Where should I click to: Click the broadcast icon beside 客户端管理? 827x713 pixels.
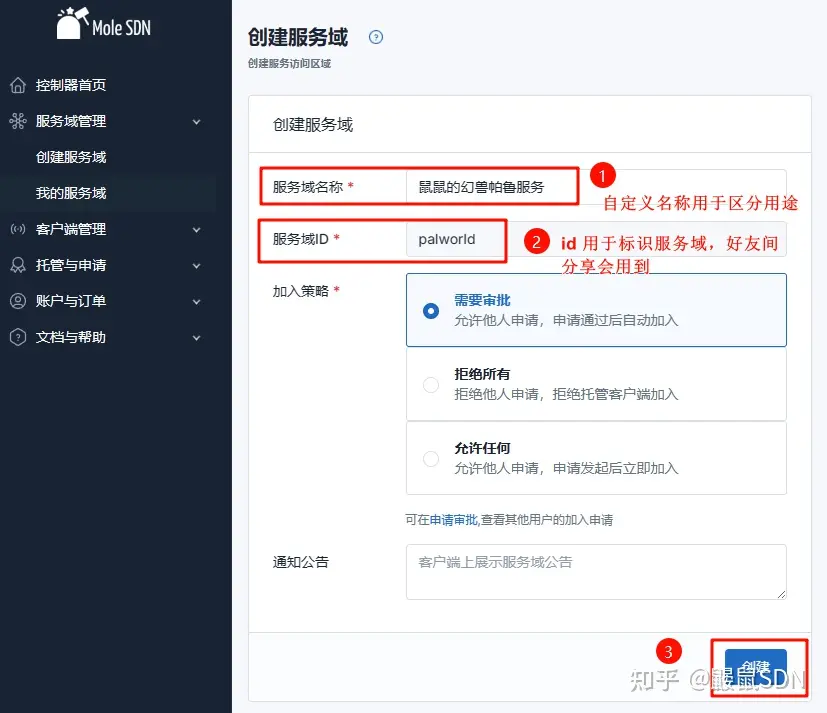tap(18, 229)
